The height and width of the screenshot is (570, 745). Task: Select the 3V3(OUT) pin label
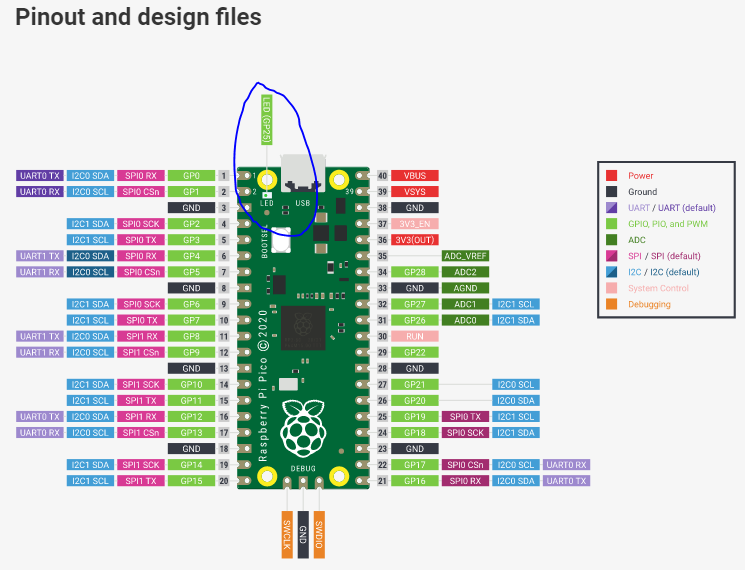pos(415,240)
